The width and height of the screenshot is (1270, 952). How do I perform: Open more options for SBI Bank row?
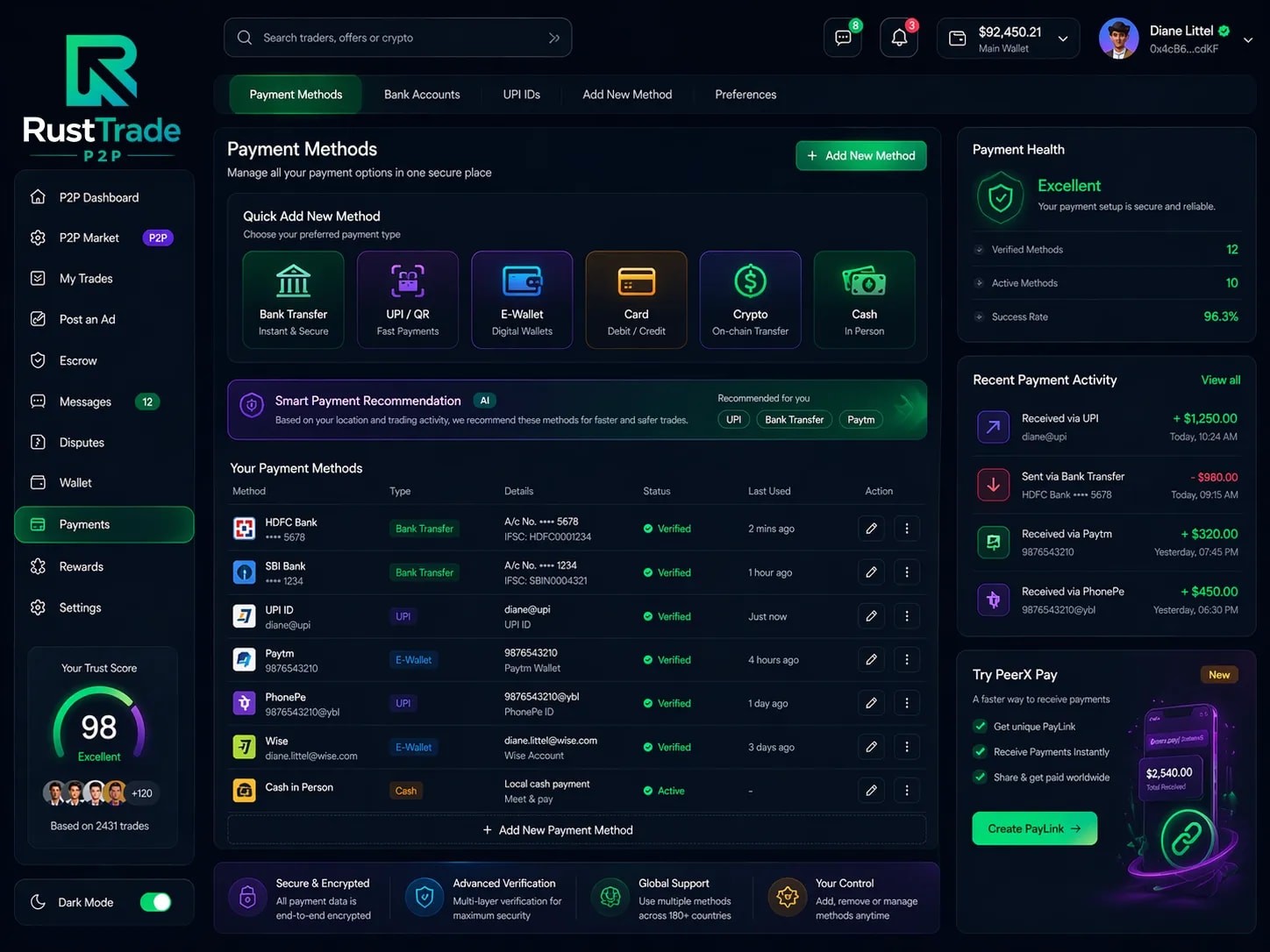coord(907,572)
